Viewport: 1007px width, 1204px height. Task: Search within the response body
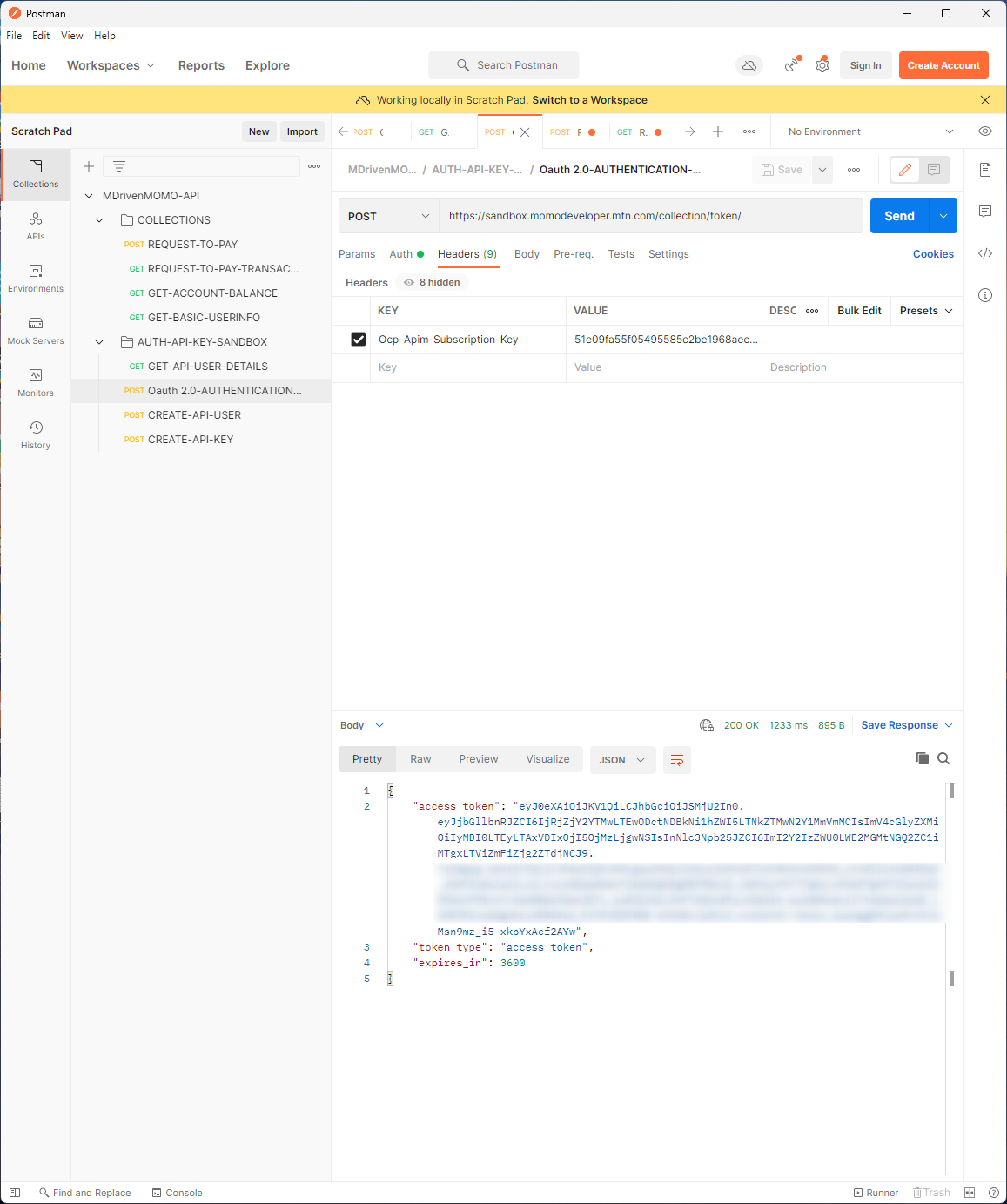(x=943, y=758)
